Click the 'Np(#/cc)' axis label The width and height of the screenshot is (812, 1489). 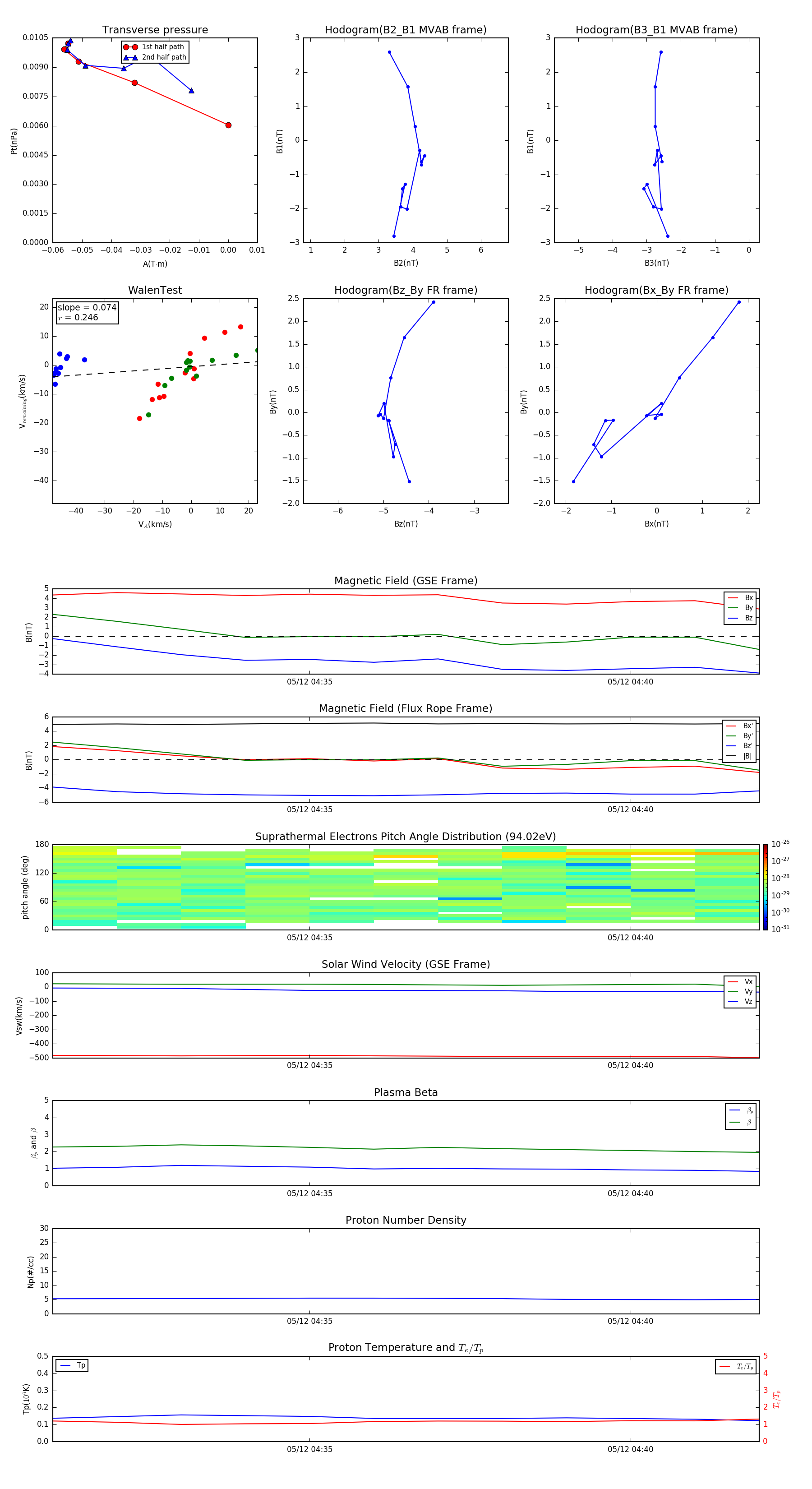pos(31,1272)
